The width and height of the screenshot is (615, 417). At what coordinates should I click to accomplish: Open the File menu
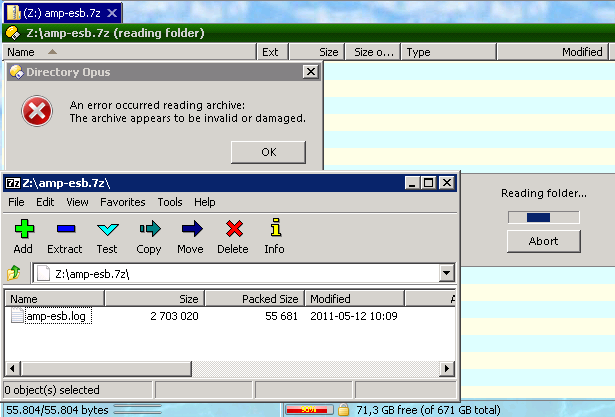click(16, 202)
